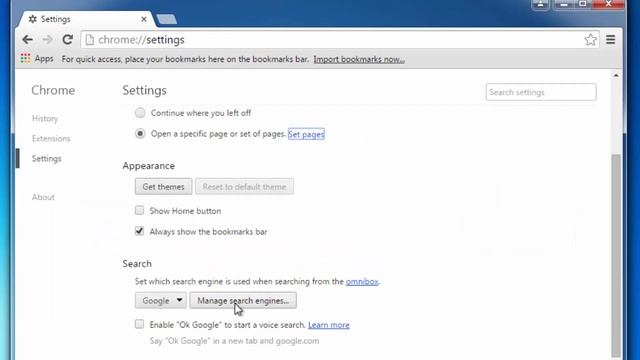The height and width of the screenshot is (360, 640).
Task: Open History from the sidebar
Action: (45, 118)
